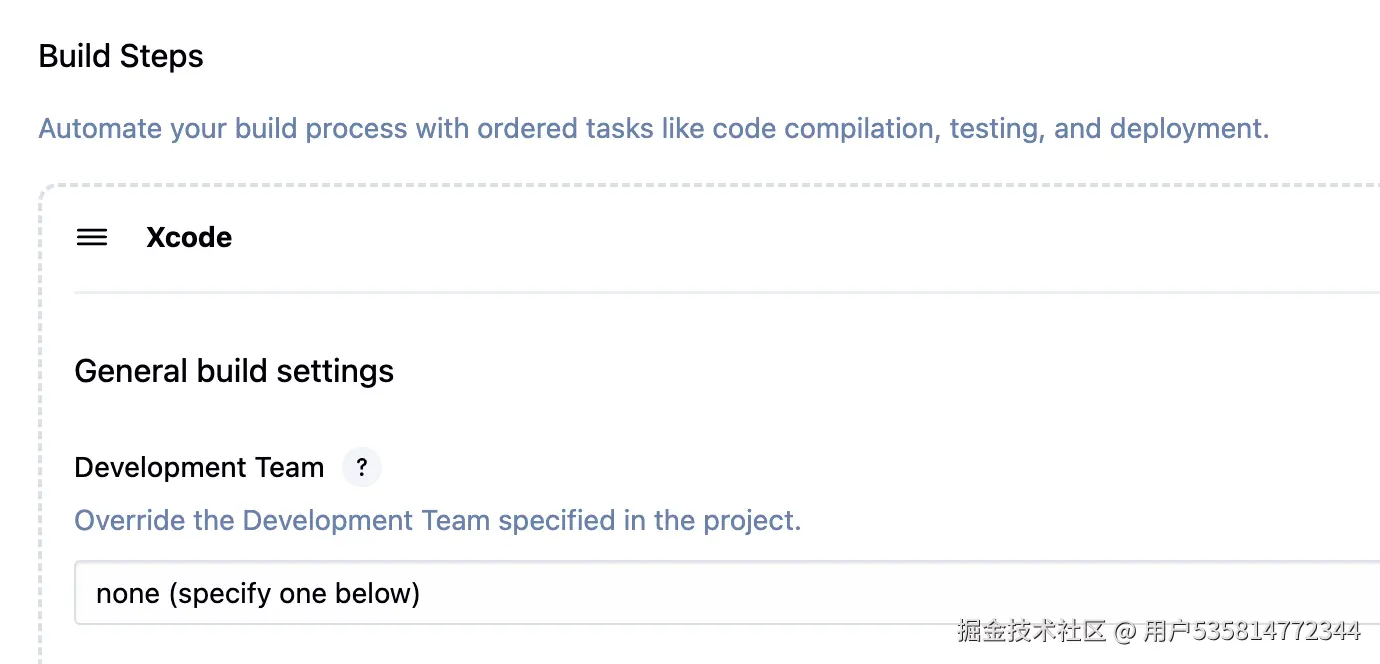Open the Development Team help question mark
Image resolution: width=1380 pixels, height=664 pixels.
pyautogui.click(x=362, y=467)
